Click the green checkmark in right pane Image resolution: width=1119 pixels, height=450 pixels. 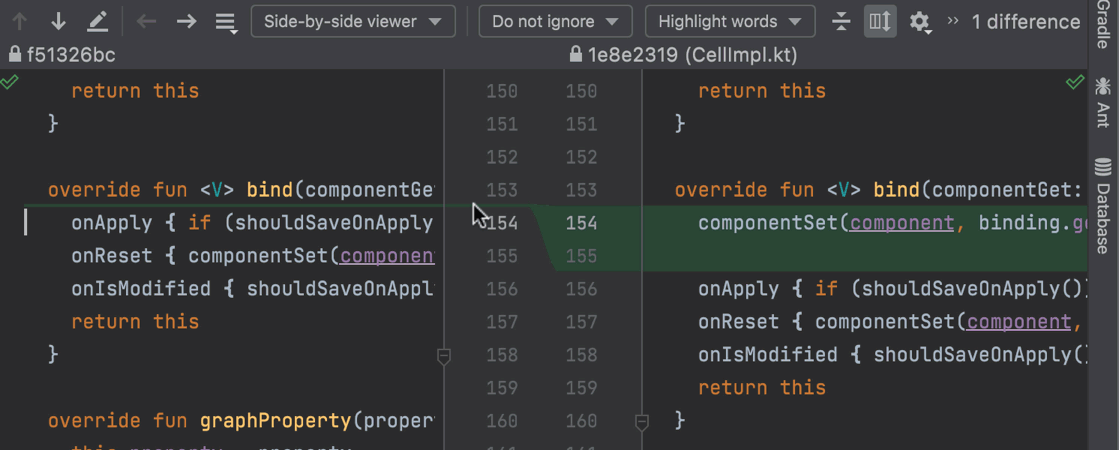pos(1075,81)
